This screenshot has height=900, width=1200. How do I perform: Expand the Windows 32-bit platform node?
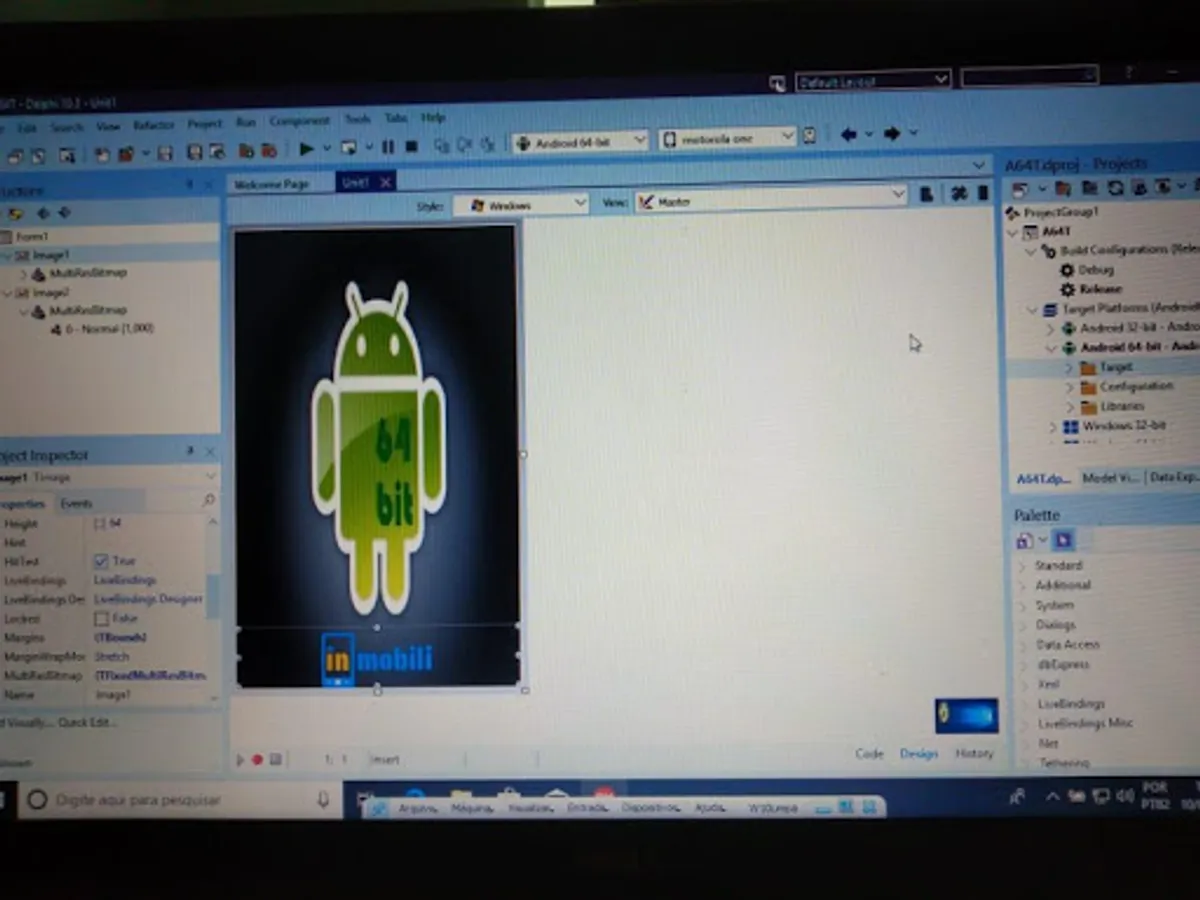click(1052, 427)
